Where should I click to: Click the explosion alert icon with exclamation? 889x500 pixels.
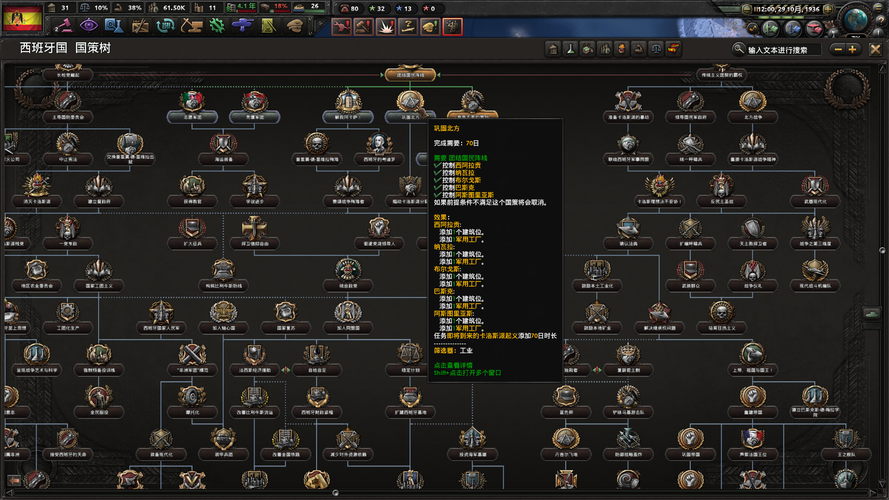[x=386, y=27]
